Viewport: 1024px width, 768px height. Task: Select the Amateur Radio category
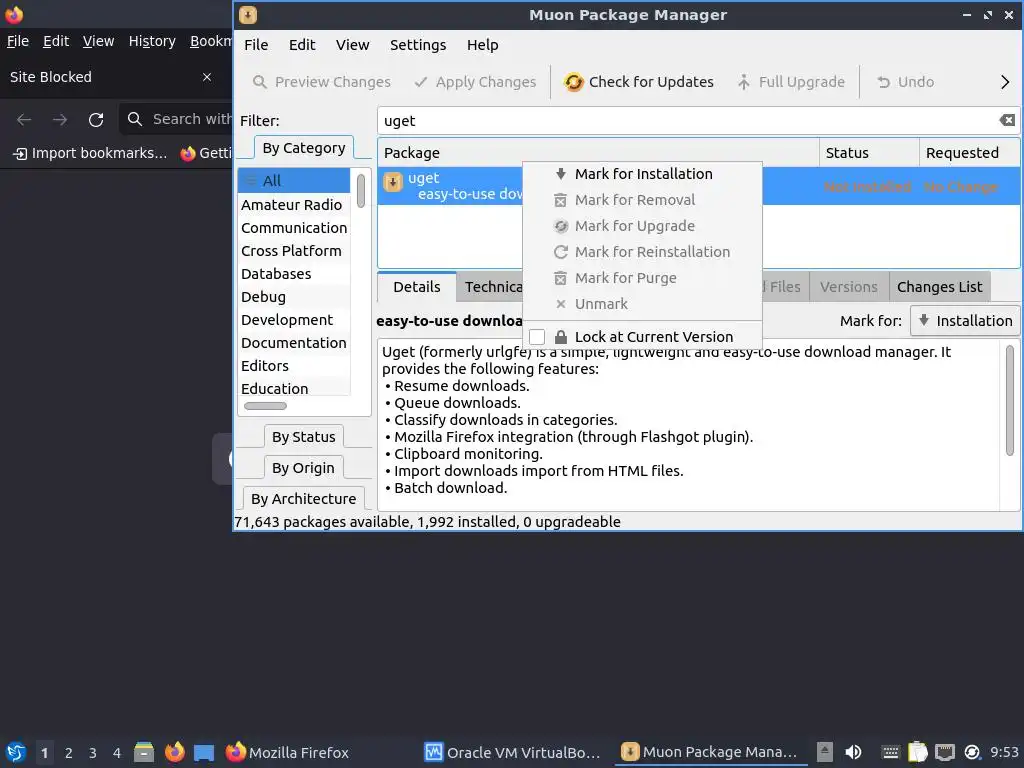click(295, 205)
